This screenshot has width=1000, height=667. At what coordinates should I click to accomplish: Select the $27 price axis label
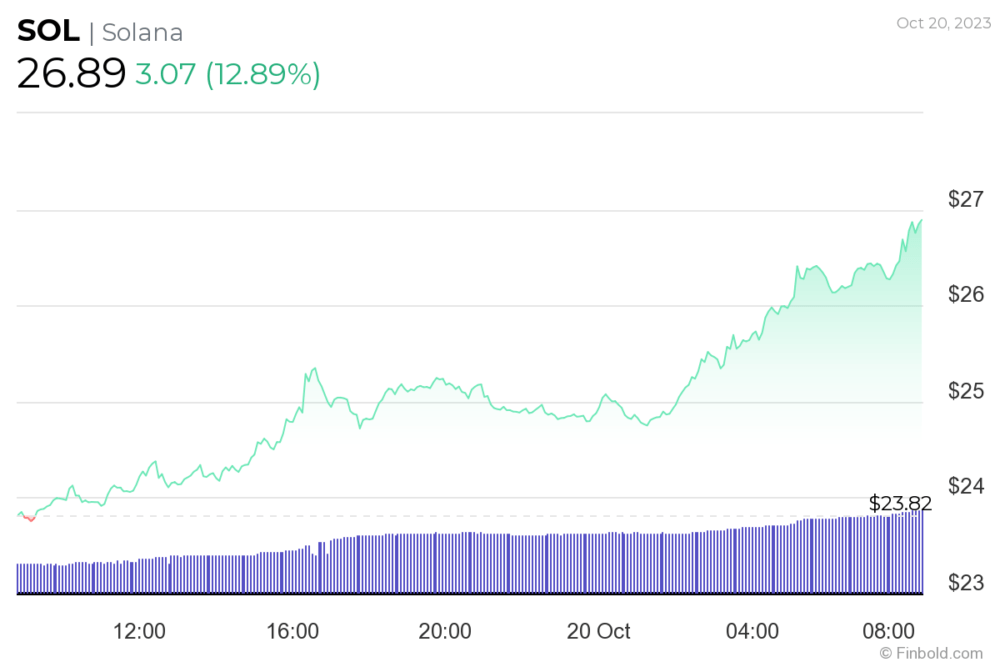[966, 199]
